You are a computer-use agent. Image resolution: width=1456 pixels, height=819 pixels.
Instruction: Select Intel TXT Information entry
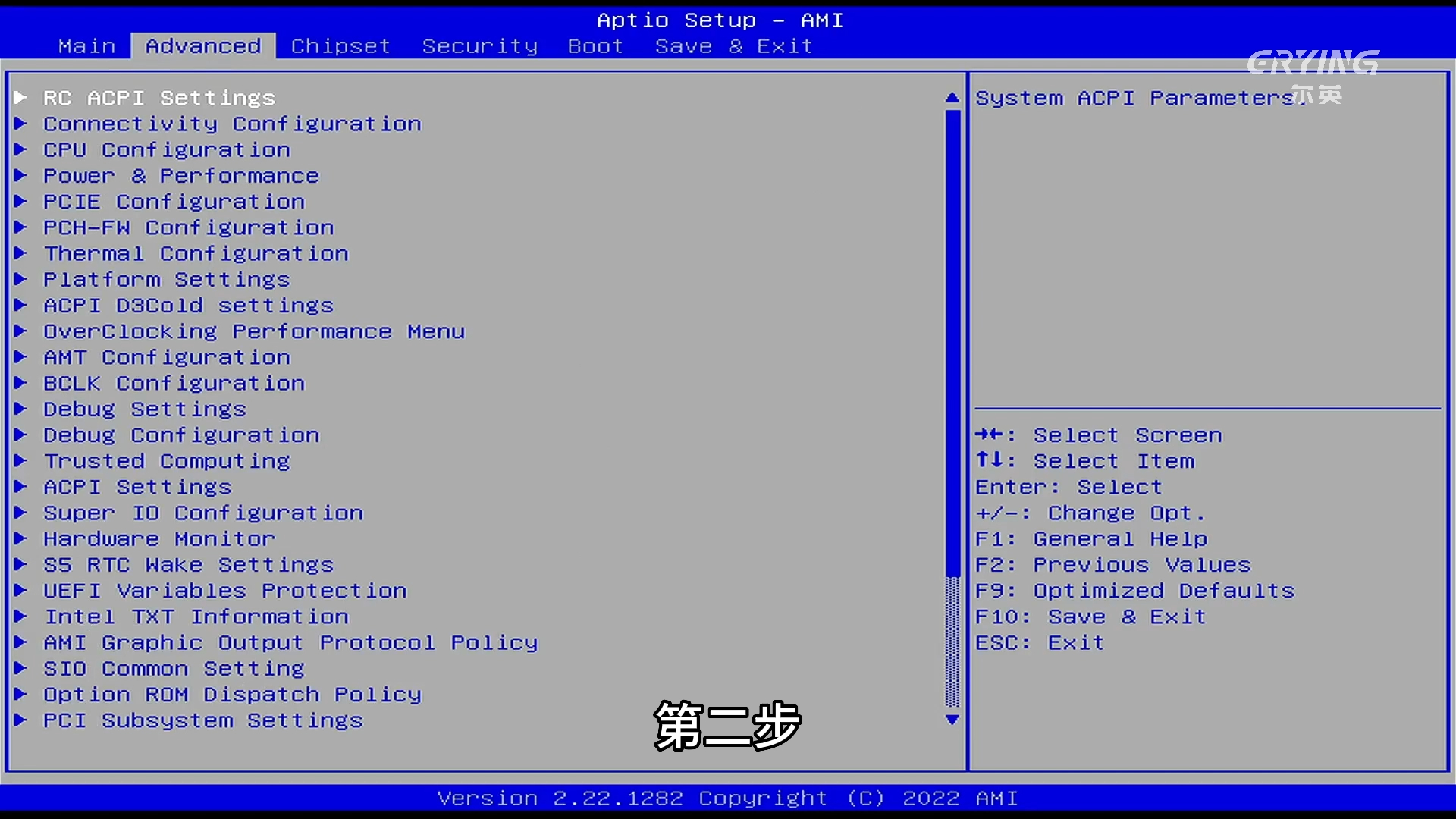196,617
